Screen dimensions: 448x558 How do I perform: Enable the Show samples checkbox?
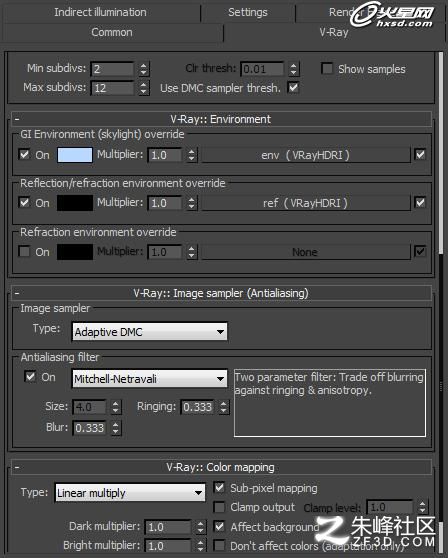pos(327,68)
